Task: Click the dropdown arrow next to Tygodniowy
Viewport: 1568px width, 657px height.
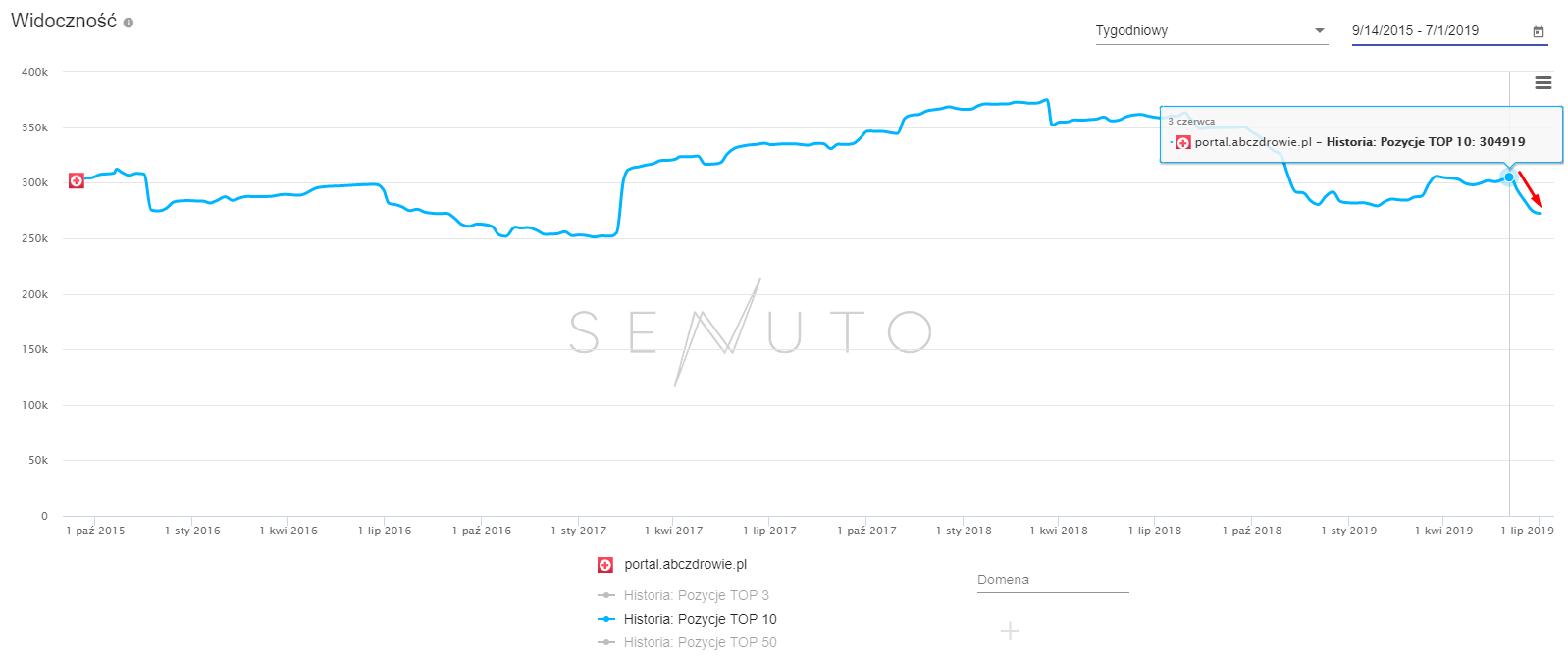Action: pos(1320,31)
